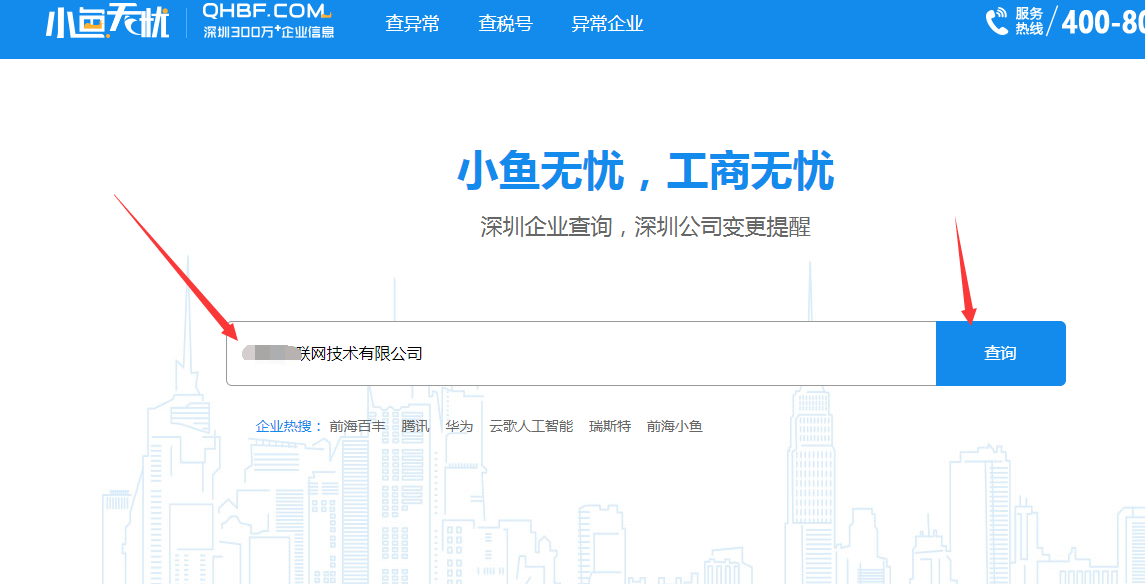The height and width of the screenshot is (584, 1145).
Task: Choose 腾讯 from hot searches
Action: coord(415,426)
